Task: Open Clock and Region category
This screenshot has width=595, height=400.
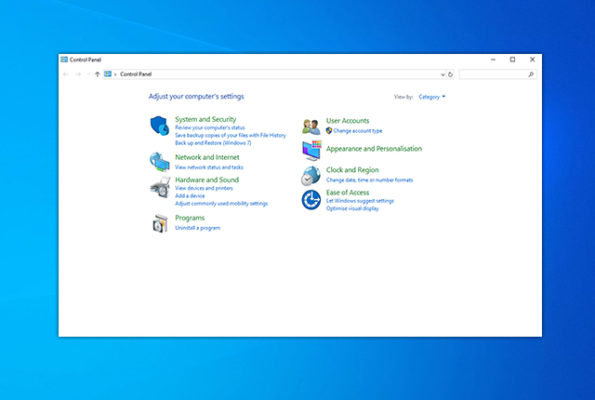Action: coord(352,170)
